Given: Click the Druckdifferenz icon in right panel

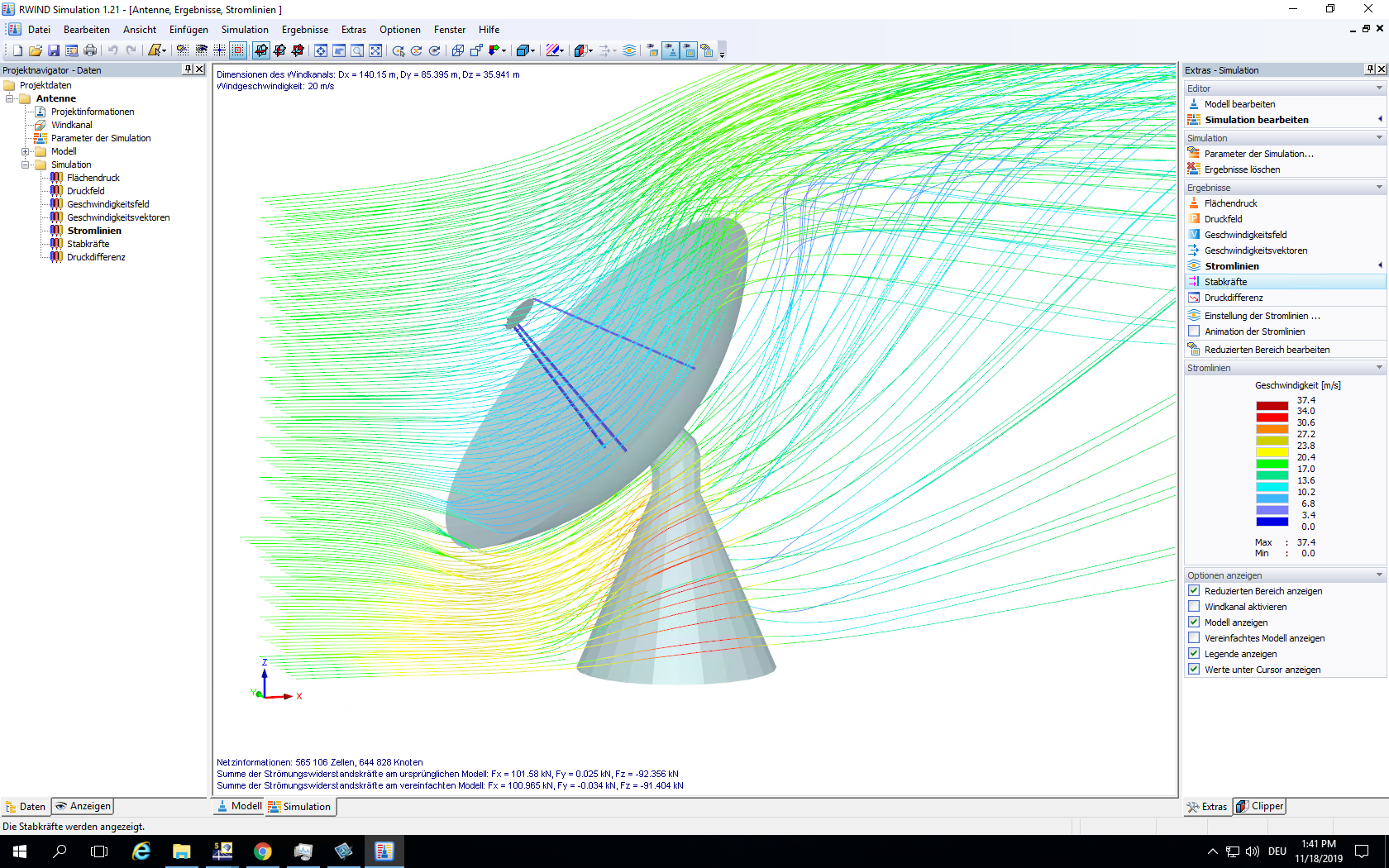Looking at the screenshot, I should [x=1194, y=298].
